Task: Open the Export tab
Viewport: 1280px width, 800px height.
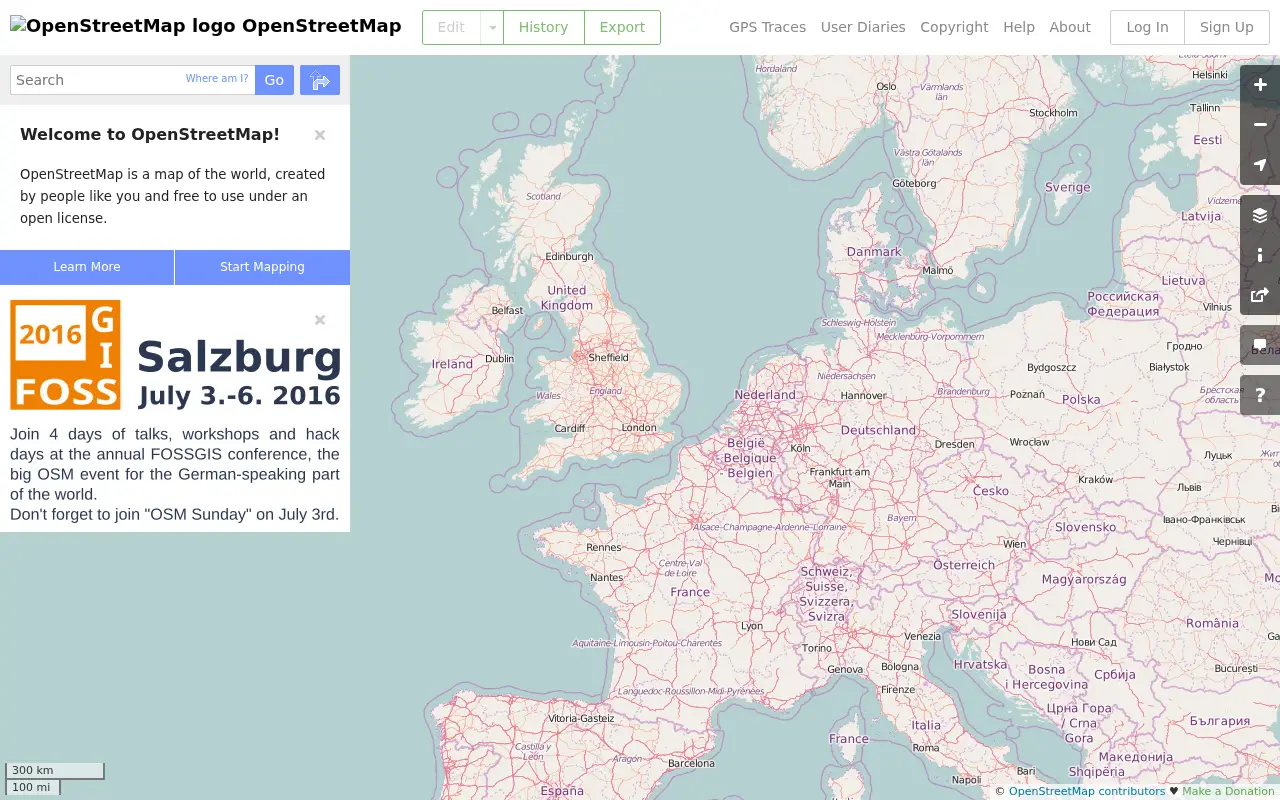Action: [622, 27]
